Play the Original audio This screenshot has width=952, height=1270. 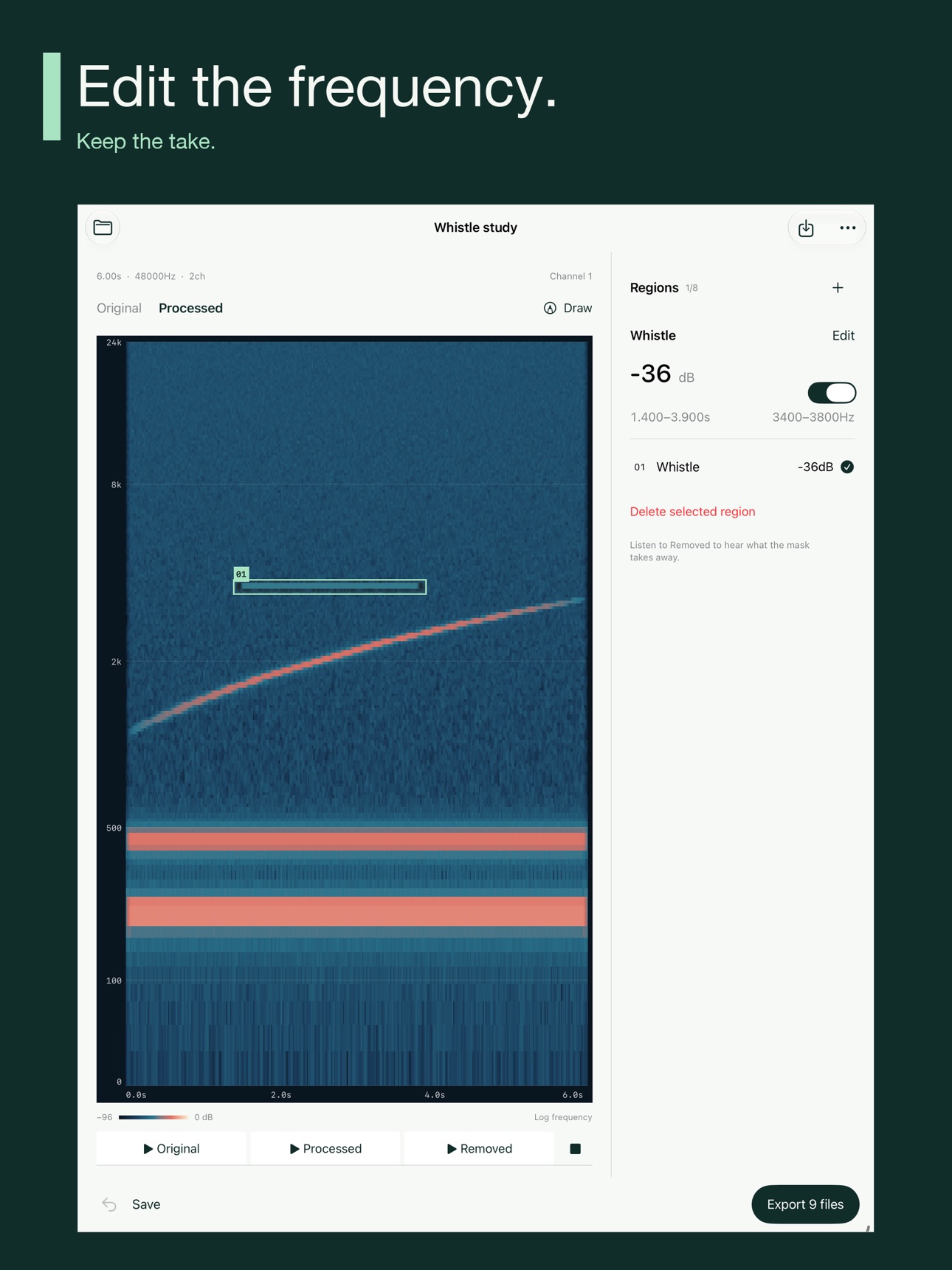click(x=171, y=1148)
